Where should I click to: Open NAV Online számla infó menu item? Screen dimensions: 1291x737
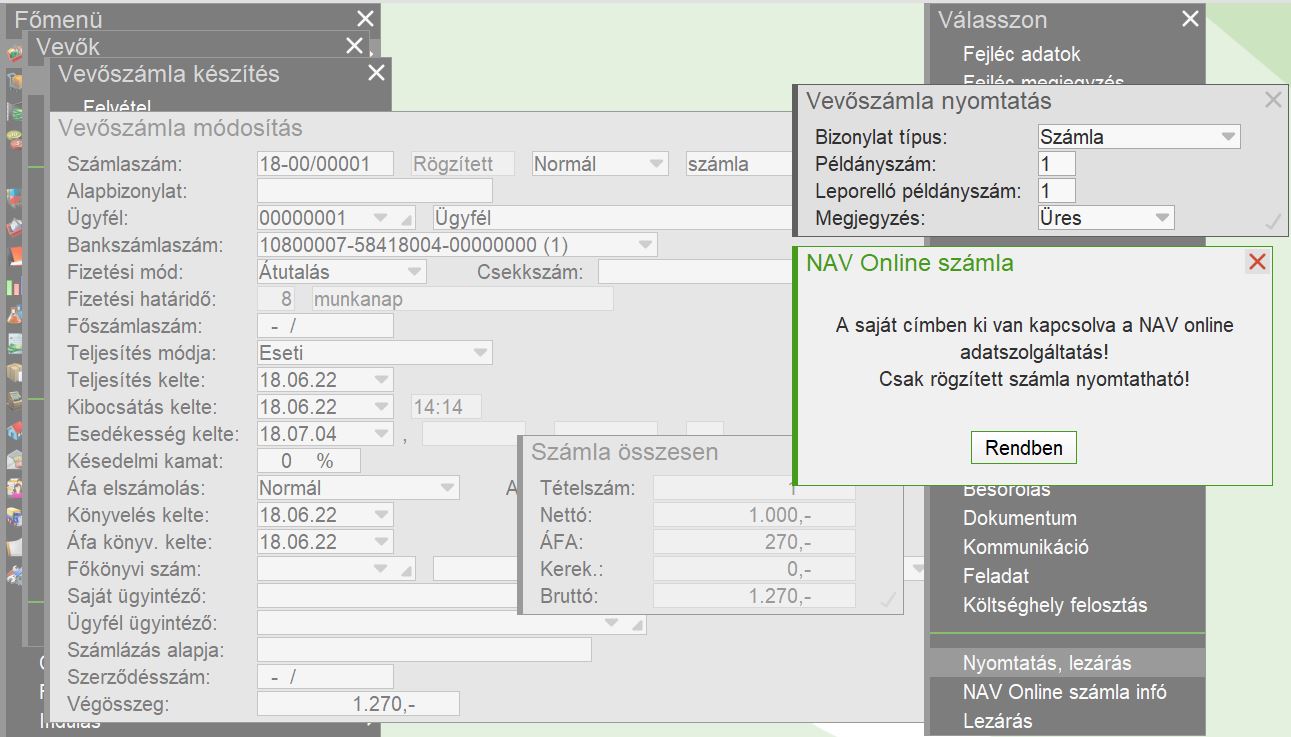tap(1067, 692)
